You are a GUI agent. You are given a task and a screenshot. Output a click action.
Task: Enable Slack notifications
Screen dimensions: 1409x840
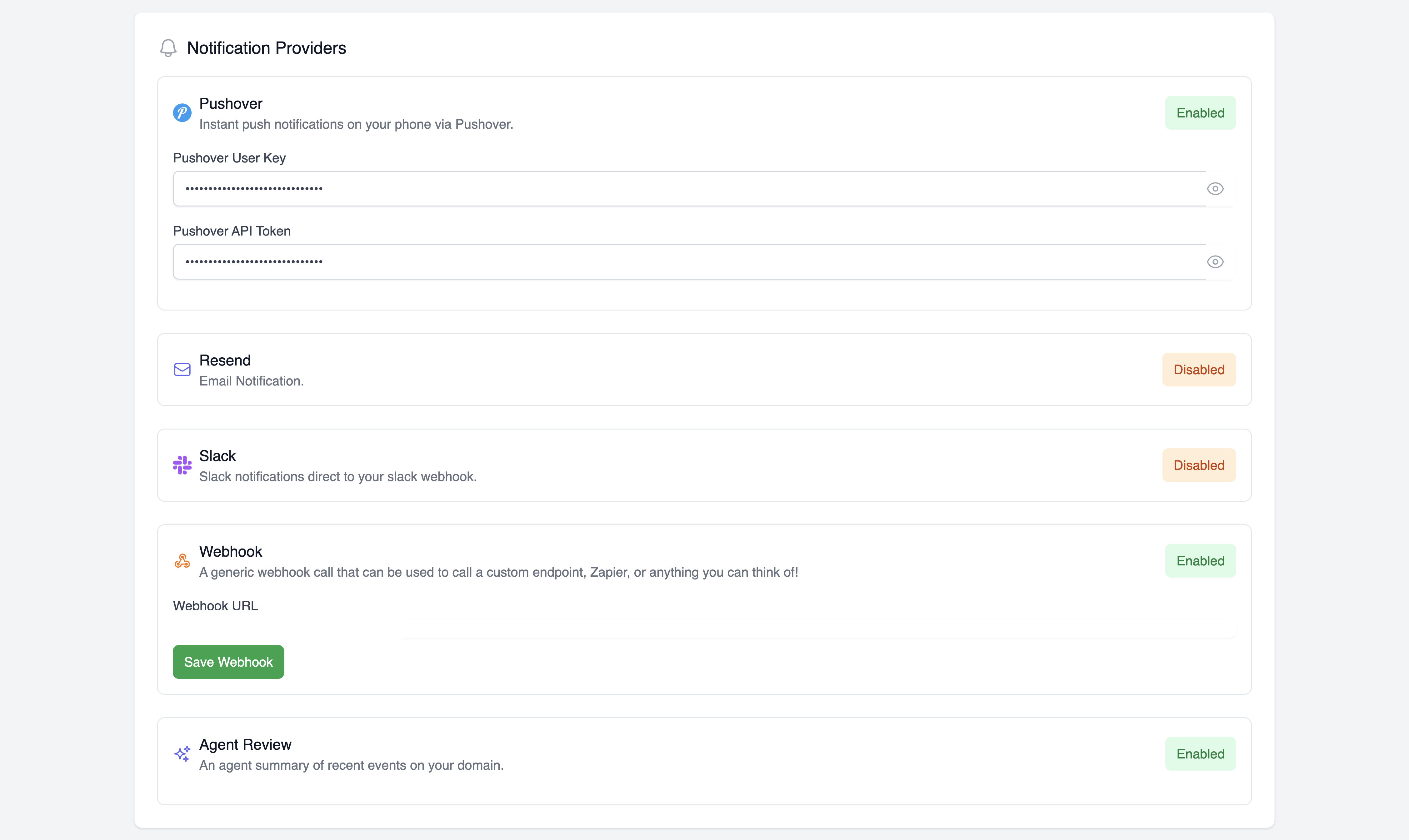click(x=1198, y=465)
